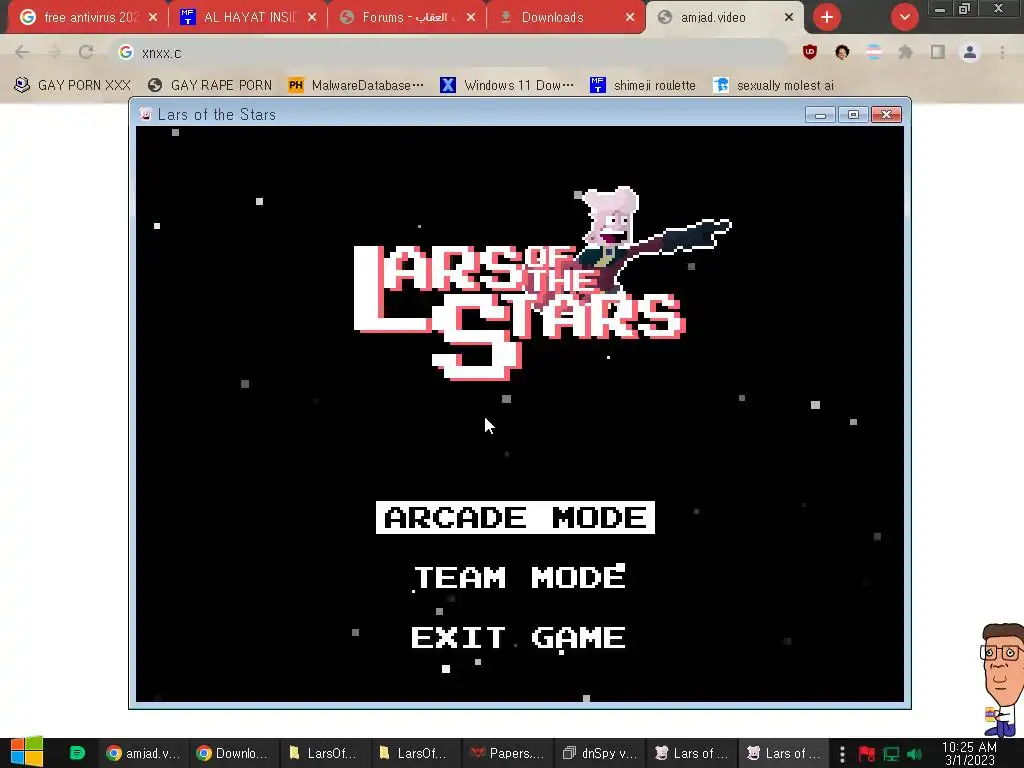1024x768 pixels.
Task: Close the 'free antivirus' tab
Action: point(153,18)
